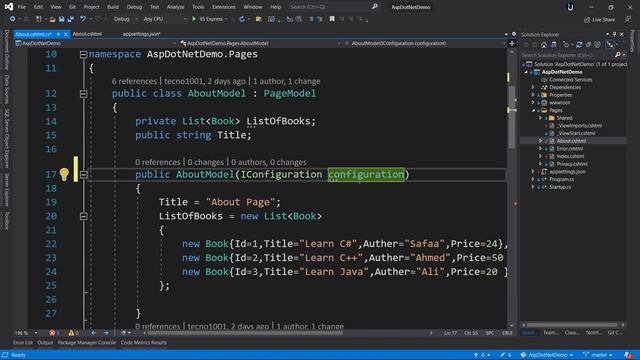Open the Build menu

click(x=113, y=7)
